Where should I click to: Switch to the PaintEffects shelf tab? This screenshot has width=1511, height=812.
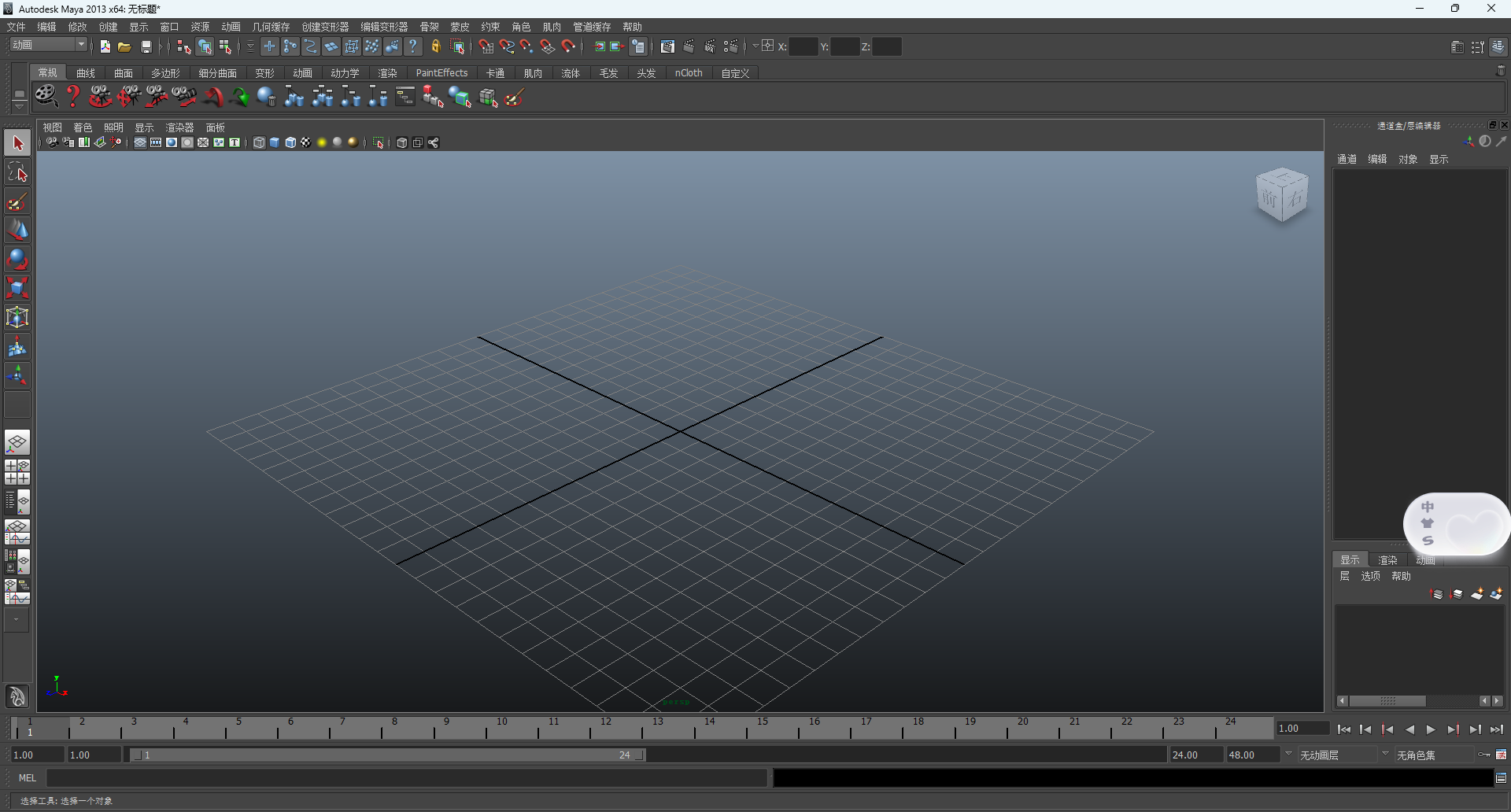click(442, 72)
